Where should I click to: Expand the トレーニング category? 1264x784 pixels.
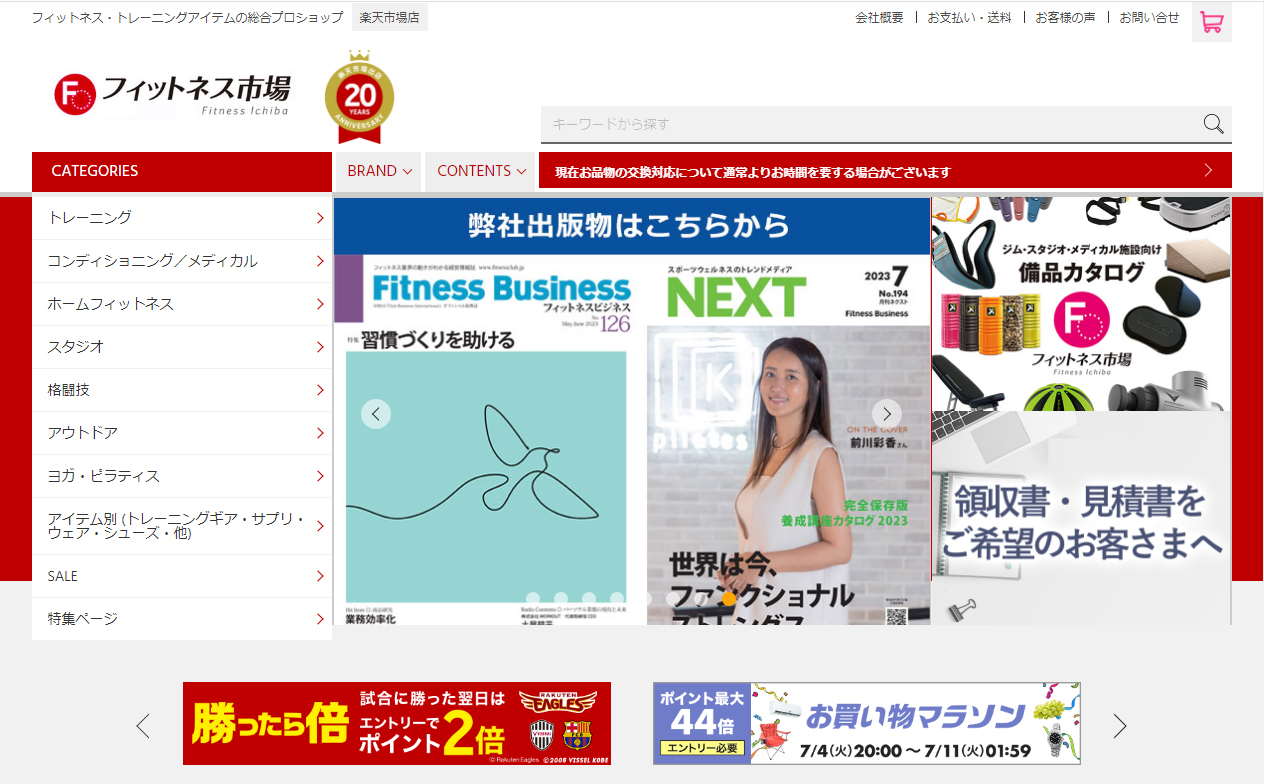(x=182, y=218)
